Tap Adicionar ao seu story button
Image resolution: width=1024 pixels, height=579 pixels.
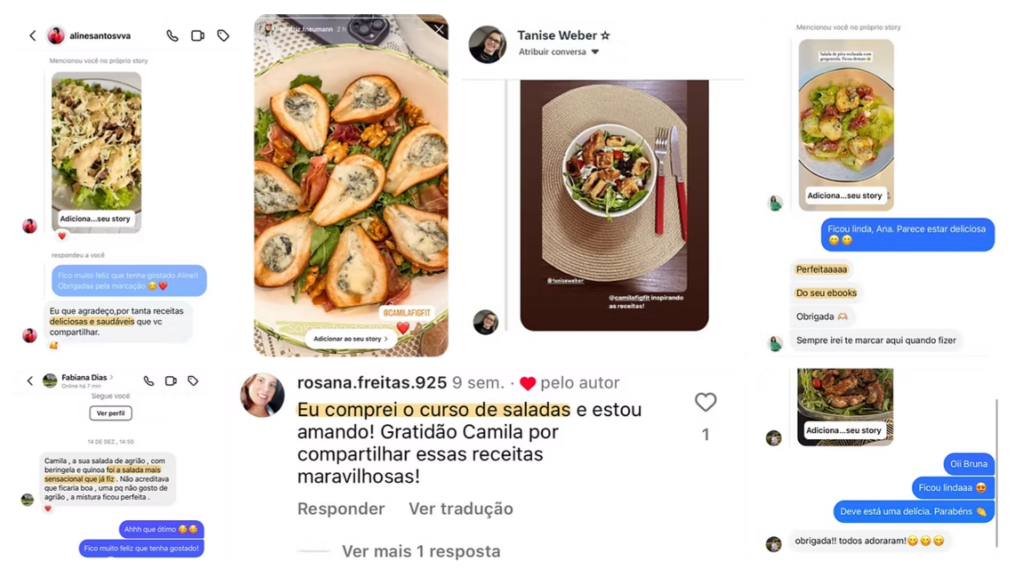click(x=351, y=339)
